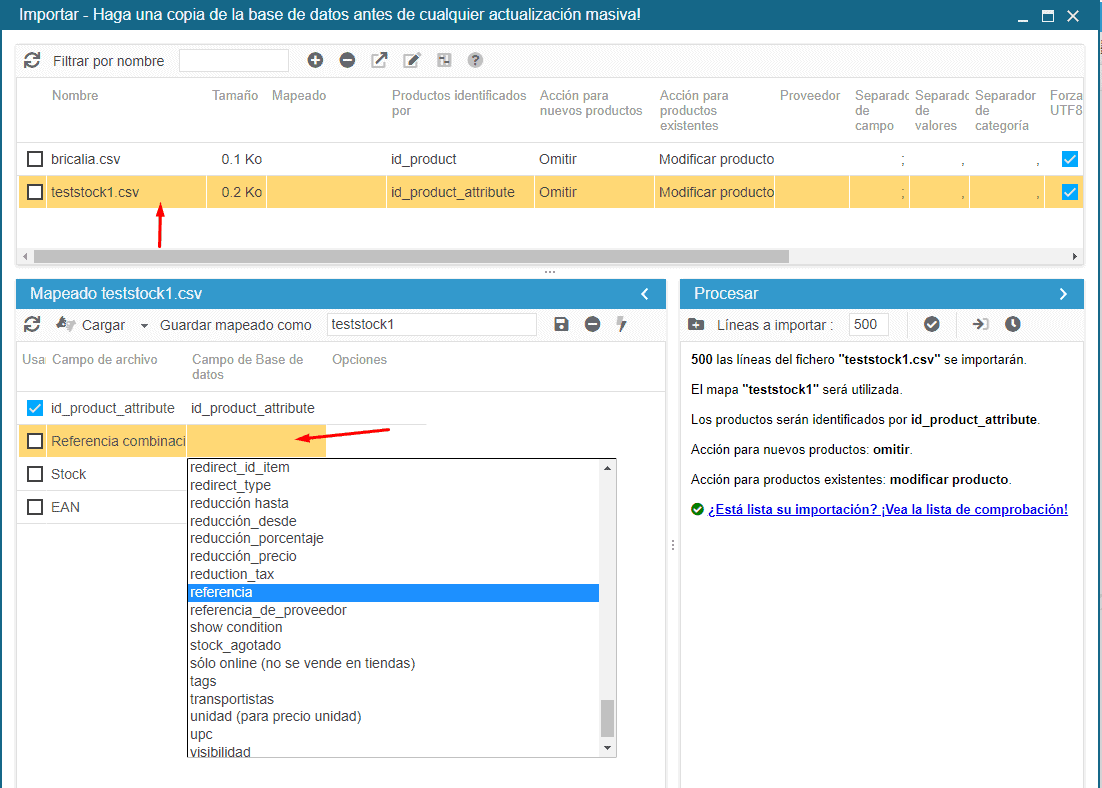Save the mapping with floppy disk icon

(561, 325)
